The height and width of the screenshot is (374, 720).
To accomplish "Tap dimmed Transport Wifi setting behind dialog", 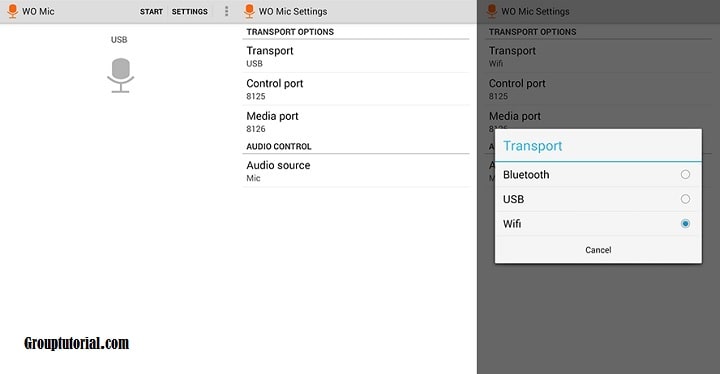I will tap(598, 57).
